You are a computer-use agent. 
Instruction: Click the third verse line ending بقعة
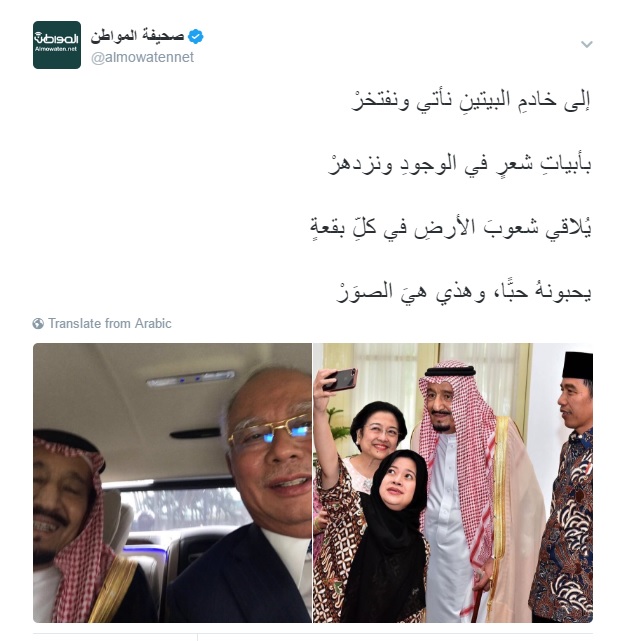pyautogui.click(x=450, y=228)
